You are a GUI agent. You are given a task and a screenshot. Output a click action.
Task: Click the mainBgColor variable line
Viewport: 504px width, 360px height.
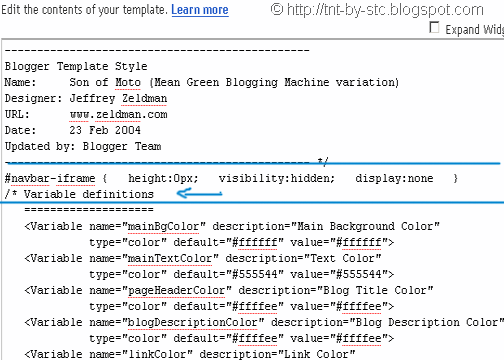(232, 226)
